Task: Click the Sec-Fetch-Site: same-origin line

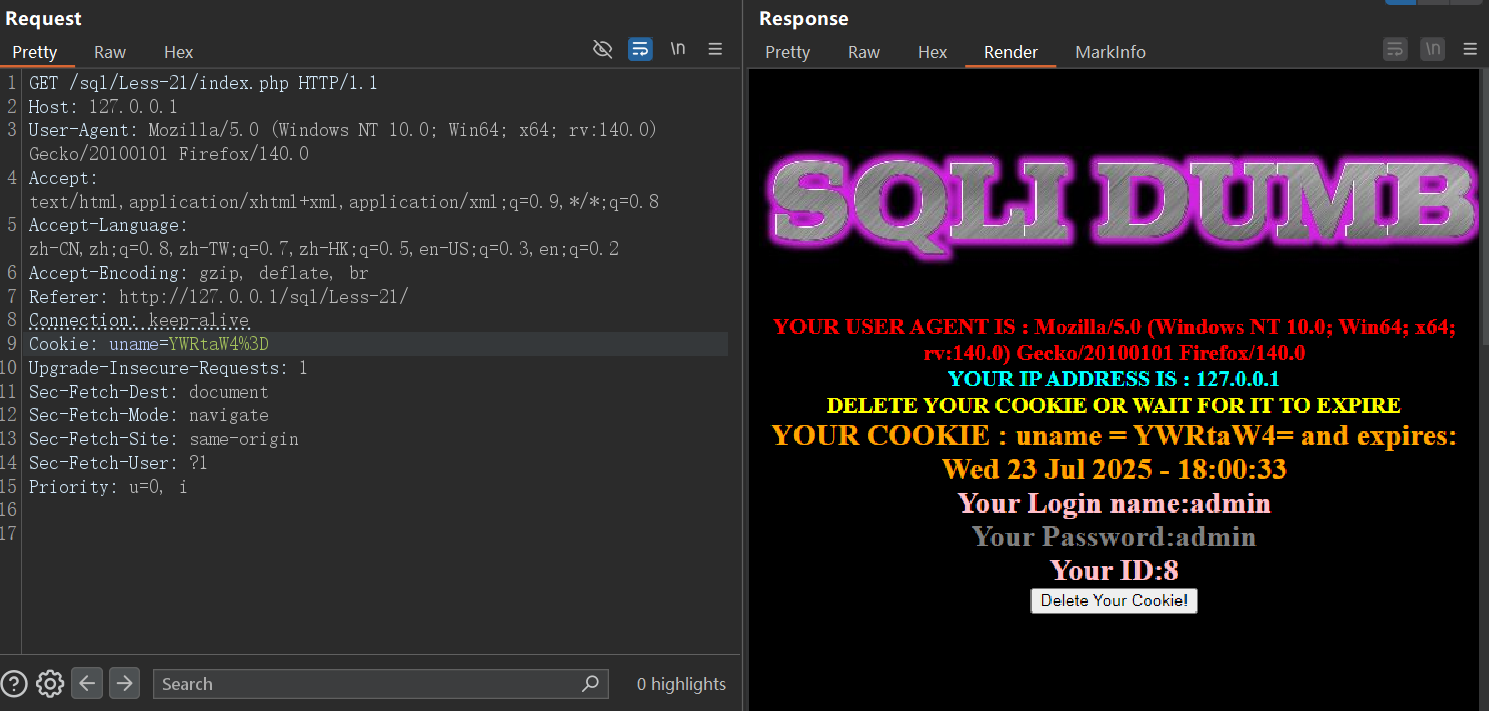Action: (x=163, y=439)
